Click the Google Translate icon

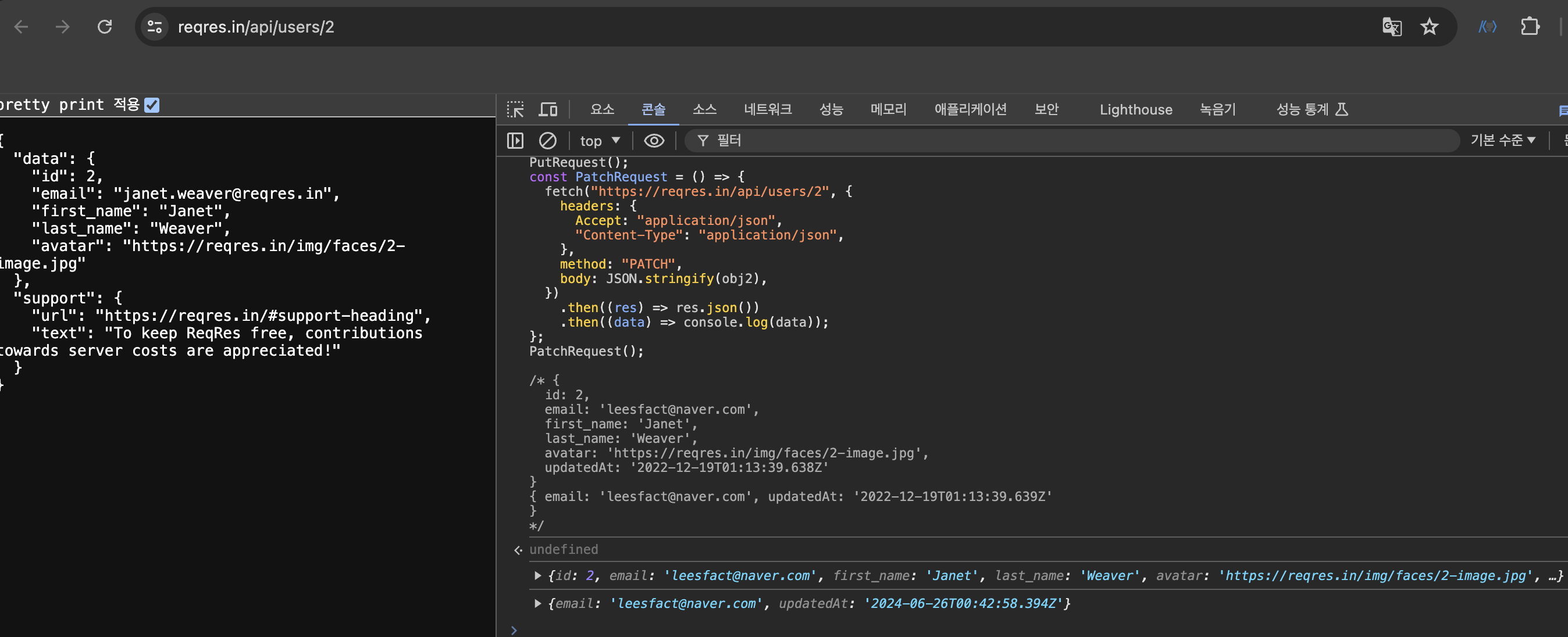coord(1391,27)
